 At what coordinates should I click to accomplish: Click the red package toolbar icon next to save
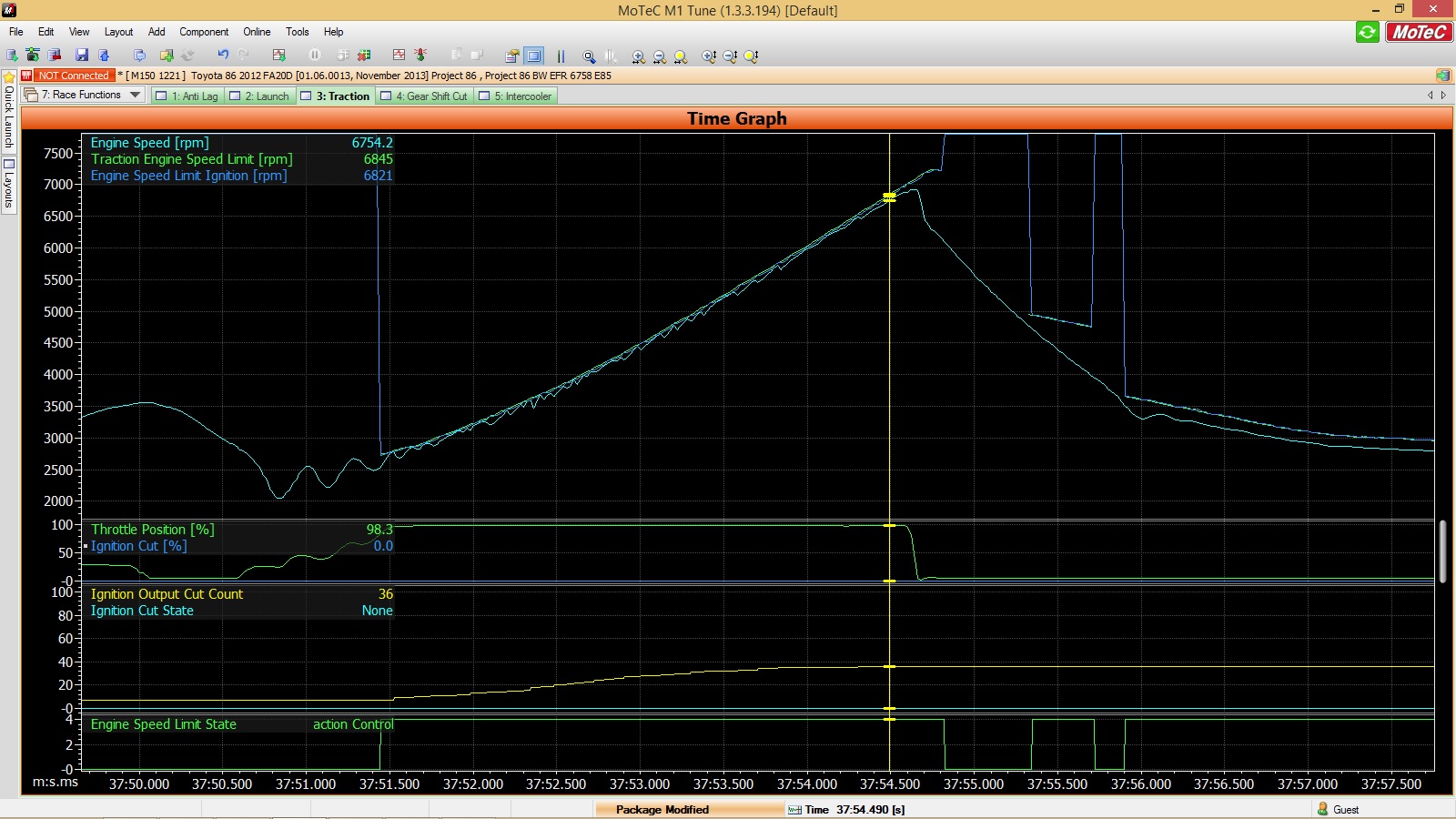55,56
